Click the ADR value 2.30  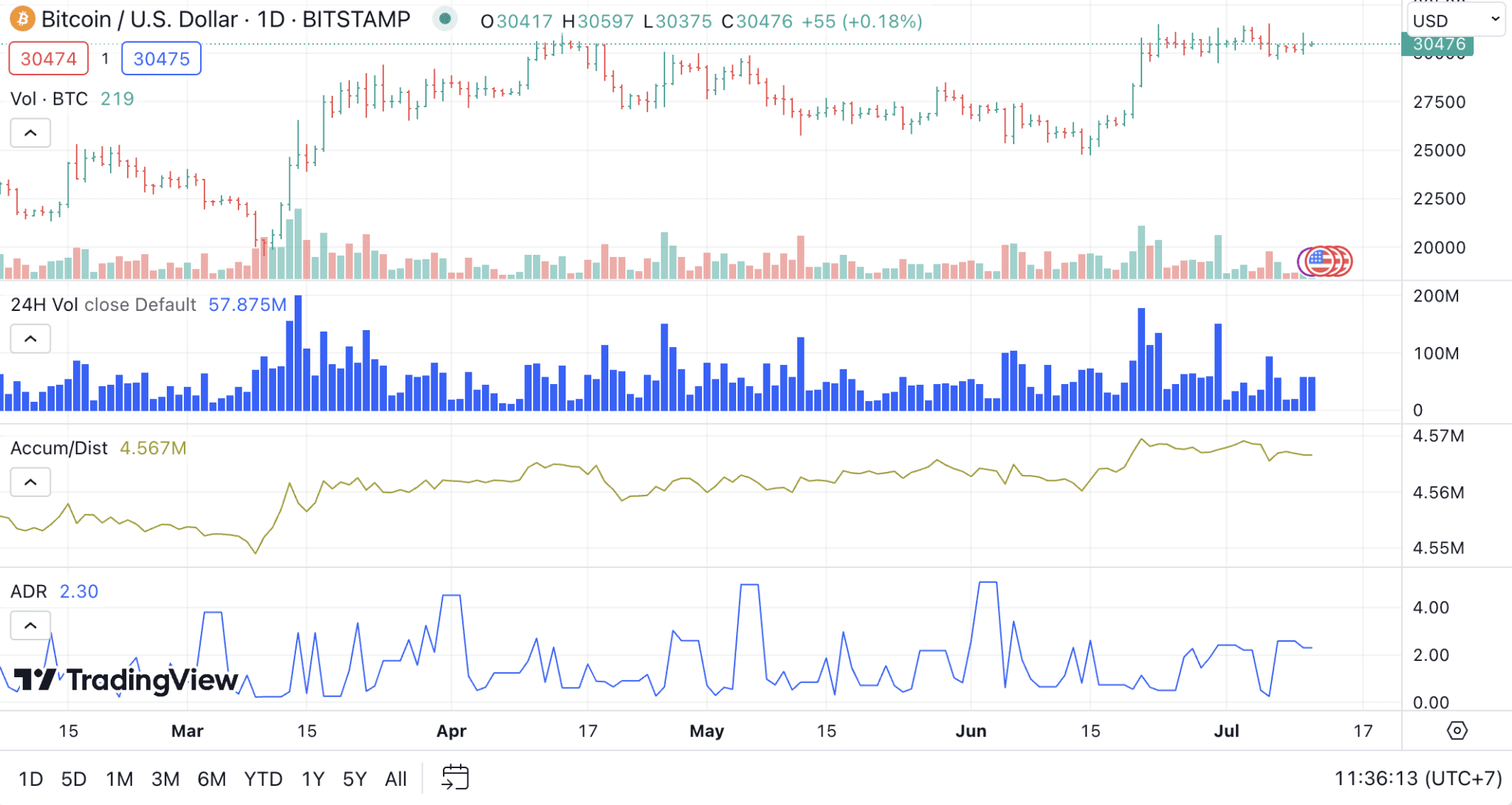79,592
